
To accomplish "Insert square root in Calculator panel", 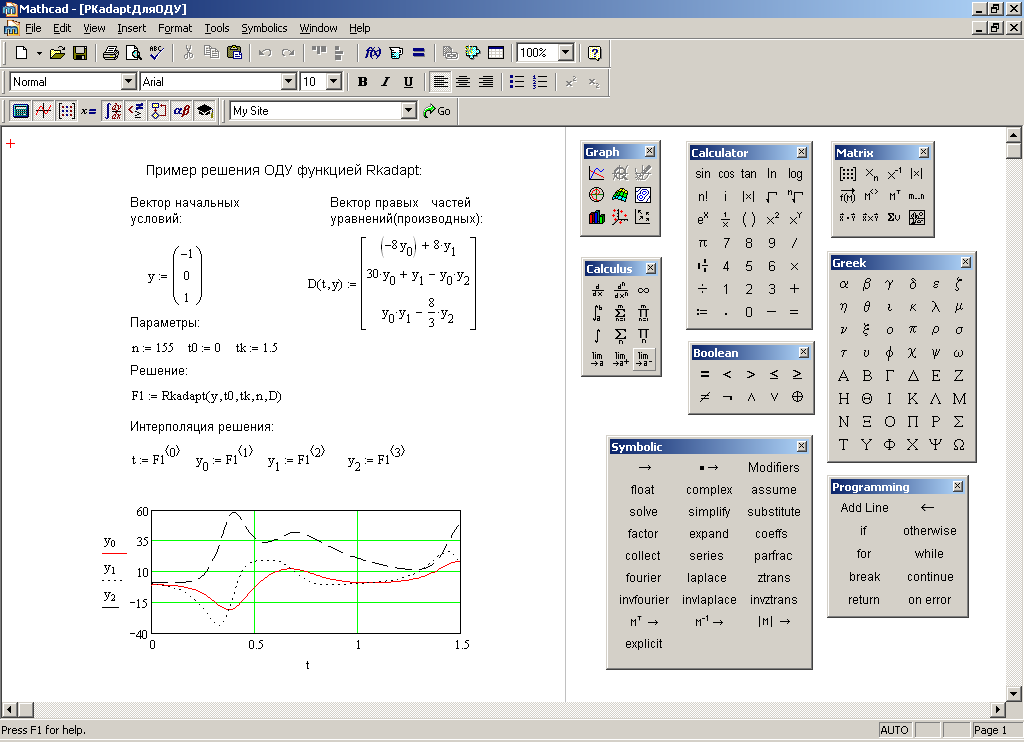I will 772,197.
